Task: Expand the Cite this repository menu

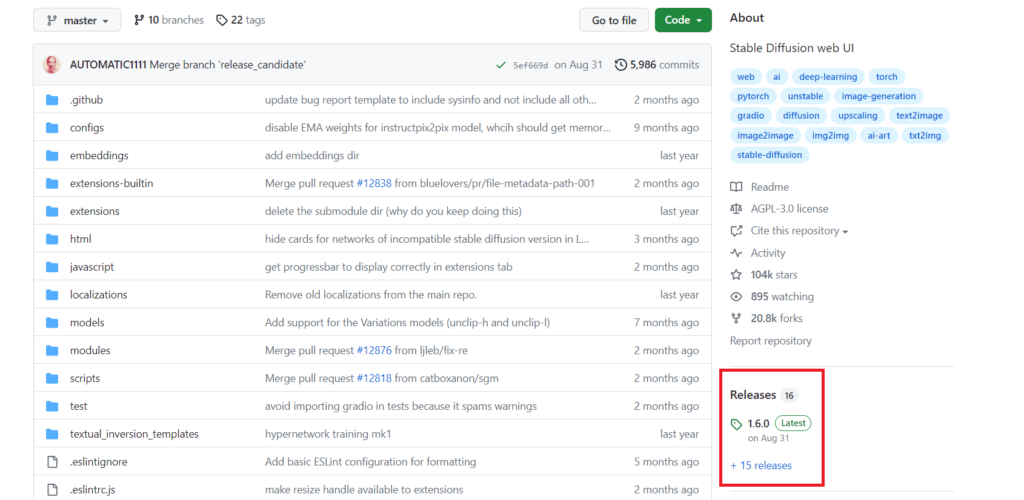Action: [x=799, y=231]
